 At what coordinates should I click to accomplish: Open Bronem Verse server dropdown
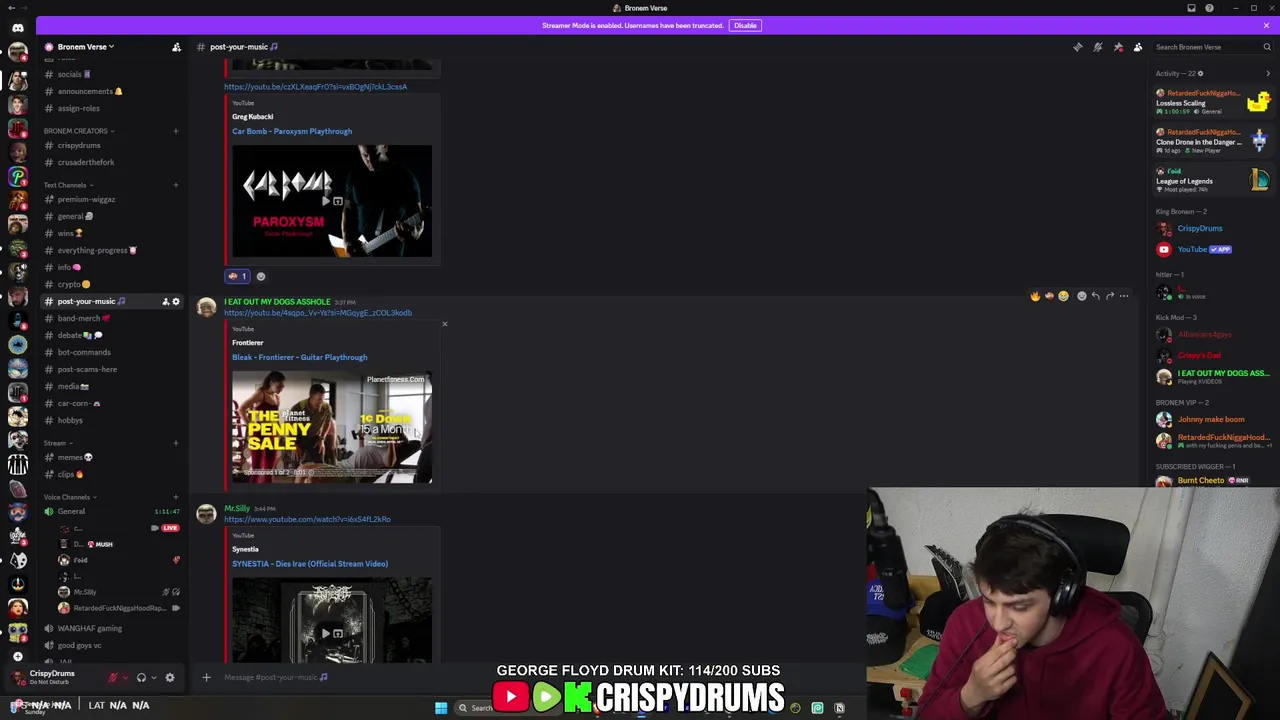tap(85, 47)
